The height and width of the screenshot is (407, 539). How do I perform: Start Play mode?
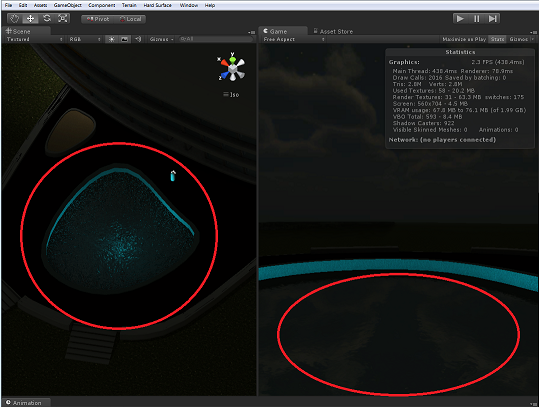[460, 19]
